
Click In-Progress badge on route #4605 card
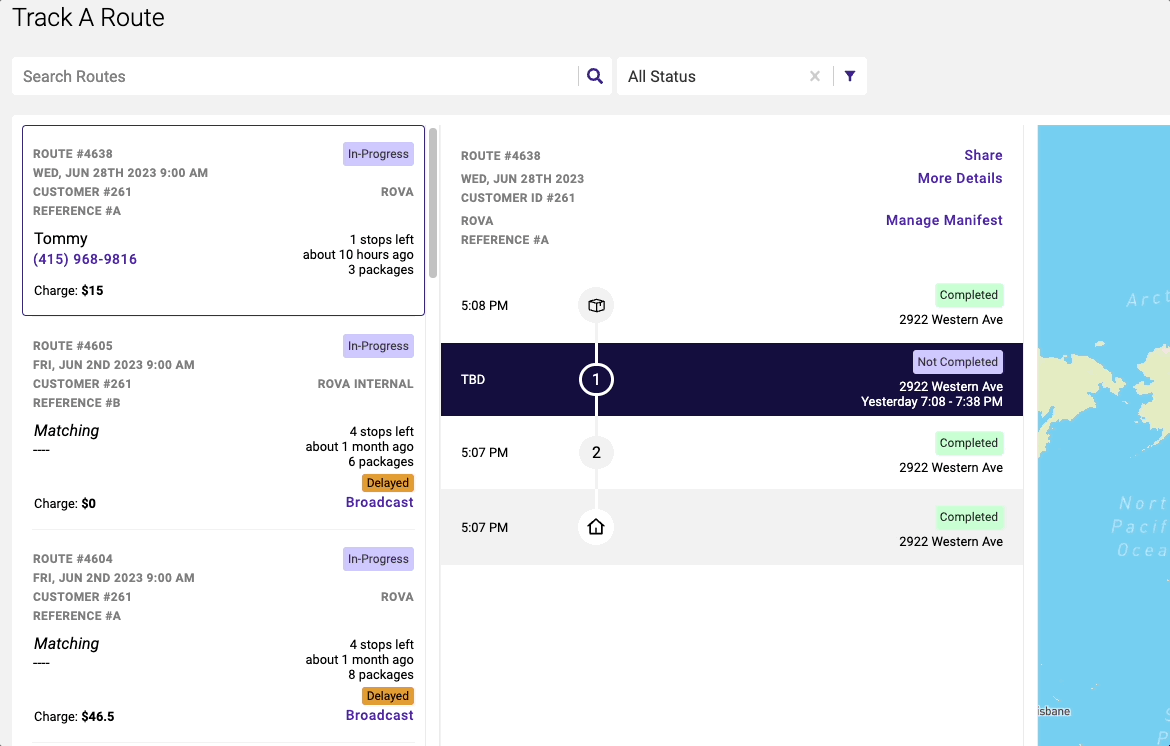[378, 346]
